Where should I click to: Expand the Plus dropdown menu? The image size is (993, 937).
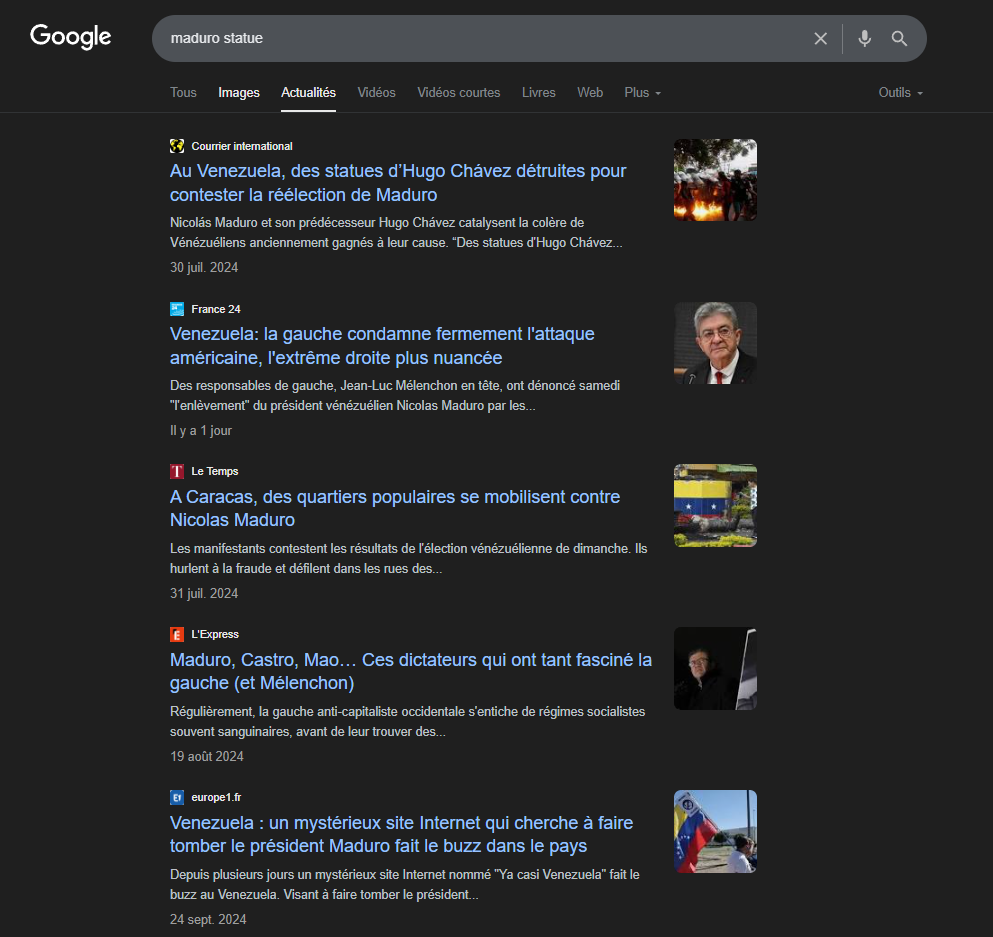click(642, 92)
